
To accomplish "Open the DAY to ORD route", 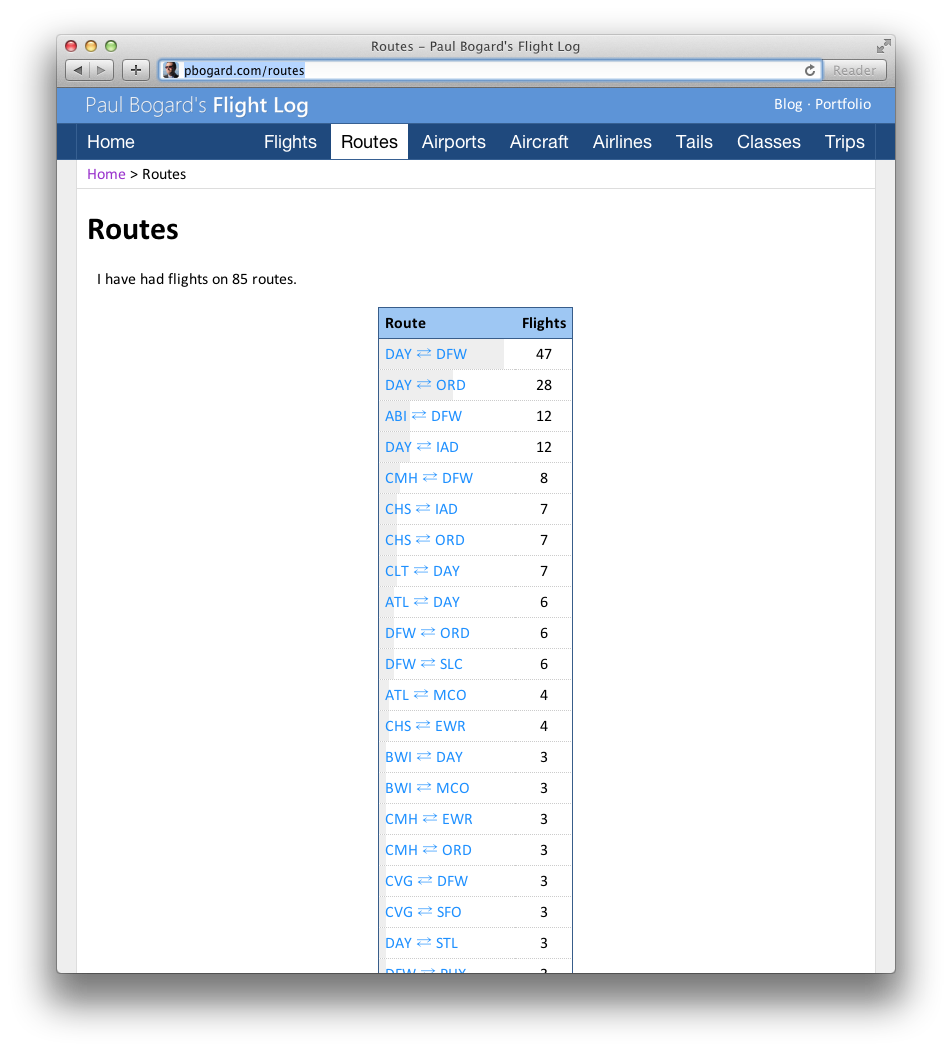I will click(x=425, y=385).
